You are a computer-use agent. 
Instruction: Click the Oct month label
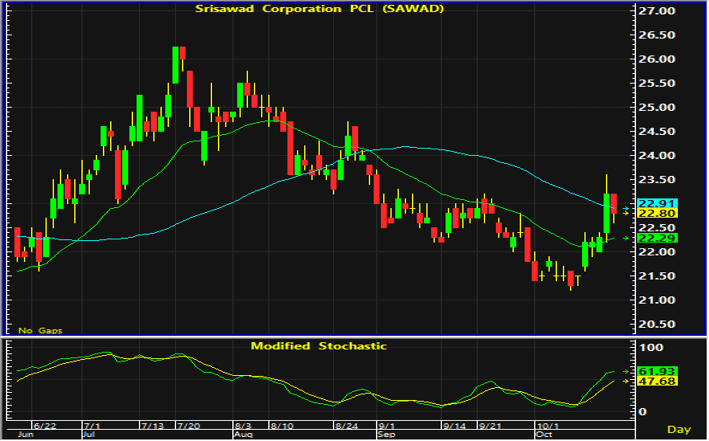coord(544,435)
